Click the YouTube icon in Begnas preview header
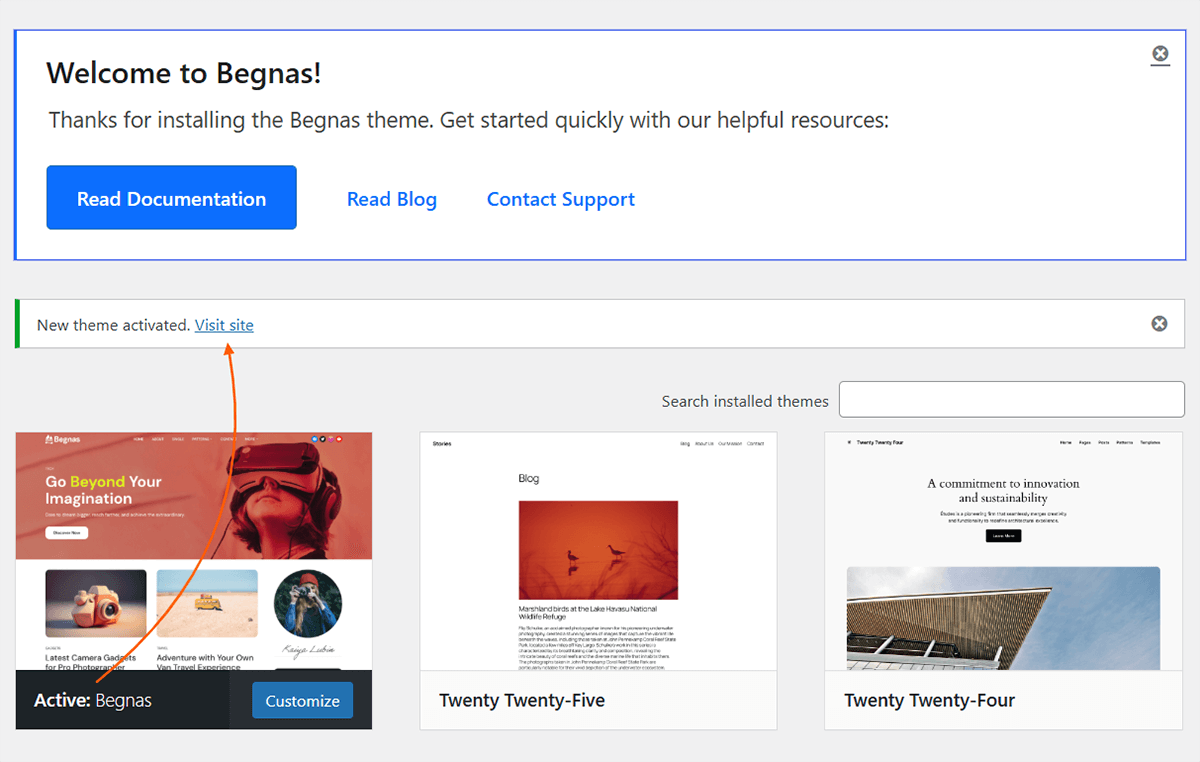 point(339,439)
